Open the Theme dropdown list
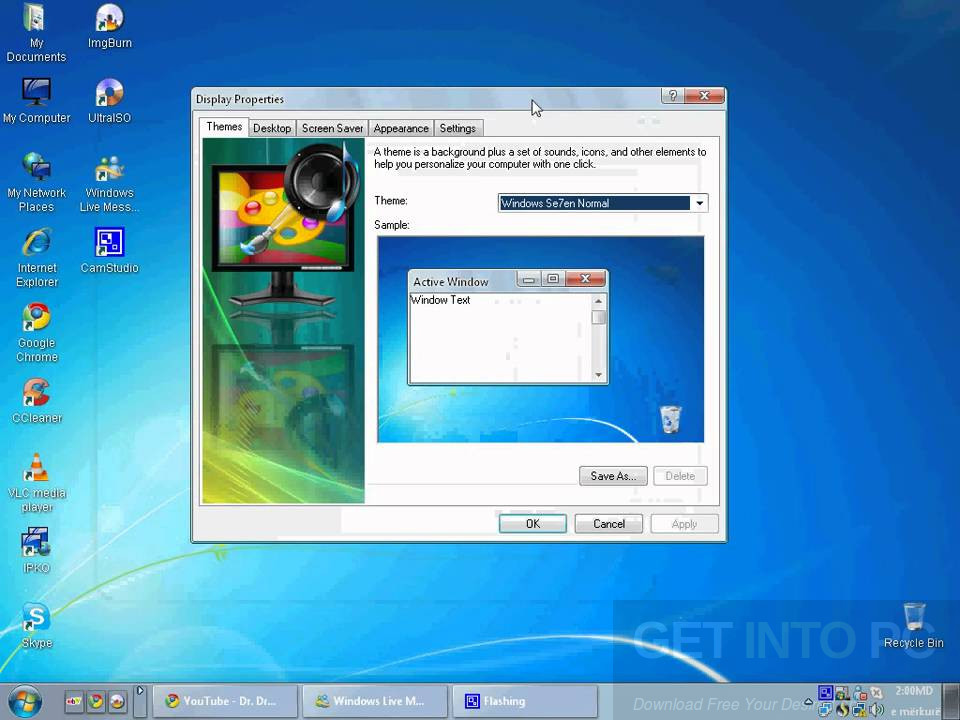 point(699,203)
